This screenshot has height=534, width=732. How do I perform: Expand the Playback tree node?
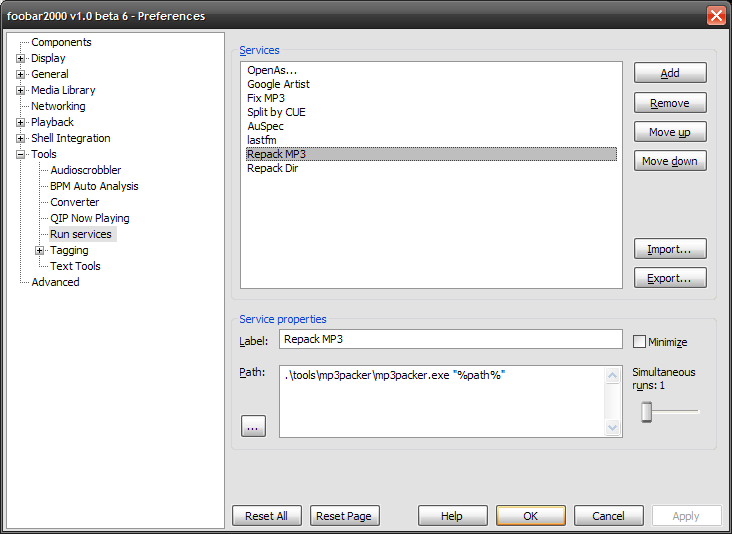tap(21, 123)
